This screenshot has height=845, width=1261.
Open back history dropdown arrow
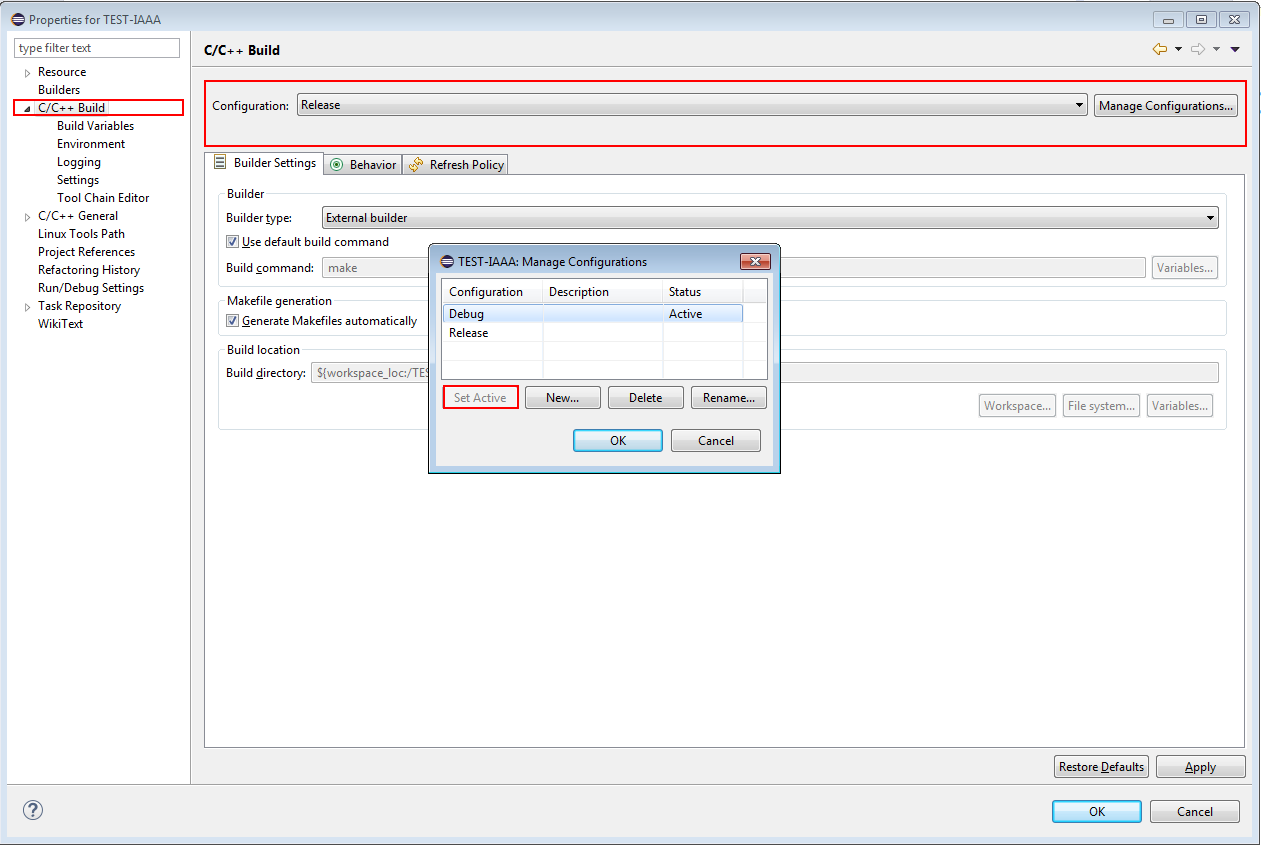pyautogui.click(x=1178, y=49)
